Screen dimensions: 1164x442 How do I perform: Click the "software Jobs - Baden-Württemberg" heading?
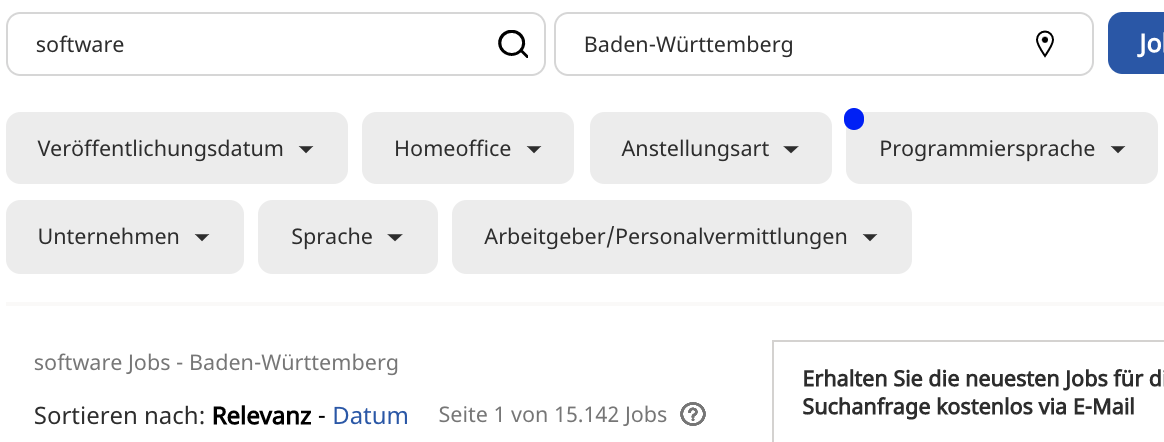click(x=216, y=362)
